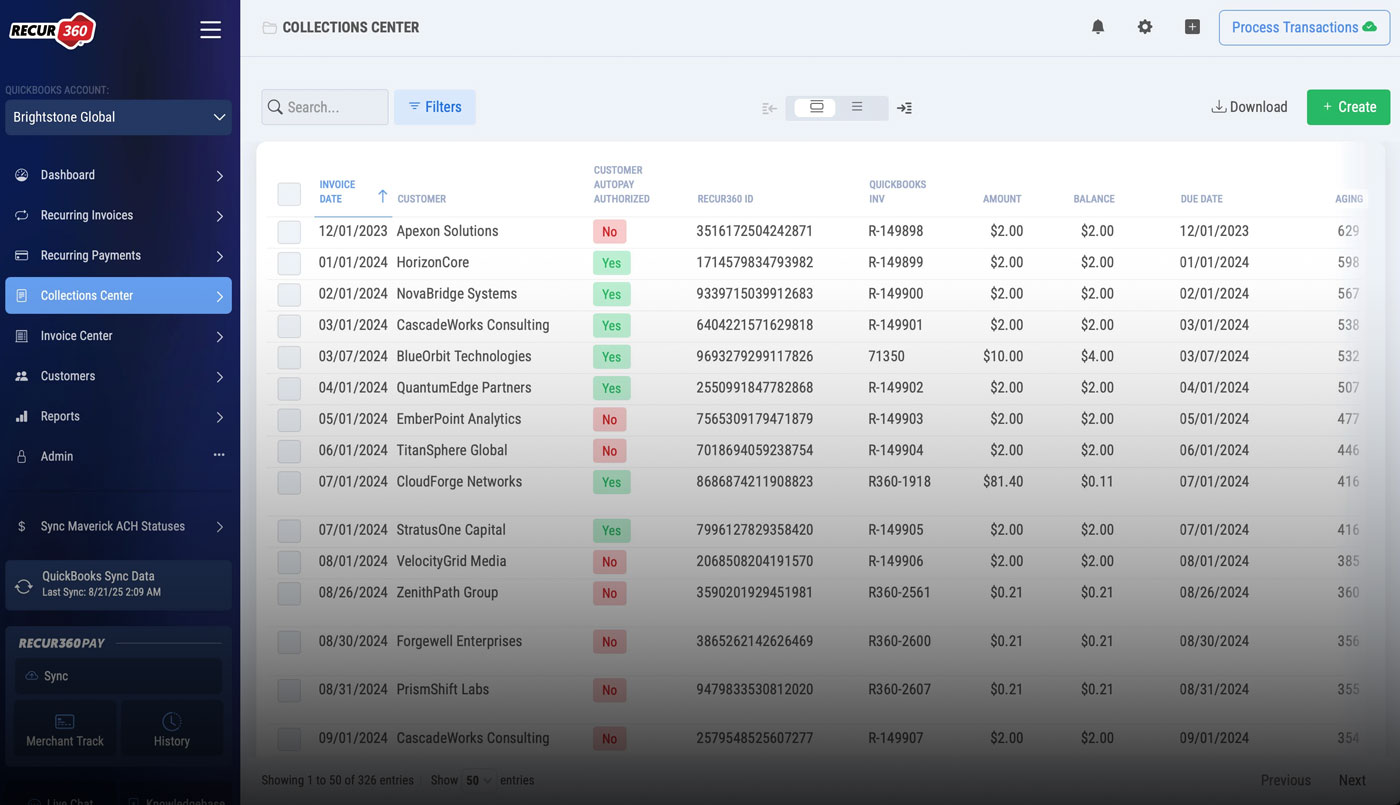Go to Invoice Center menu item
Image resolution: width=1400 pixels, height=805 pixels.
click(x=118, y=336)
